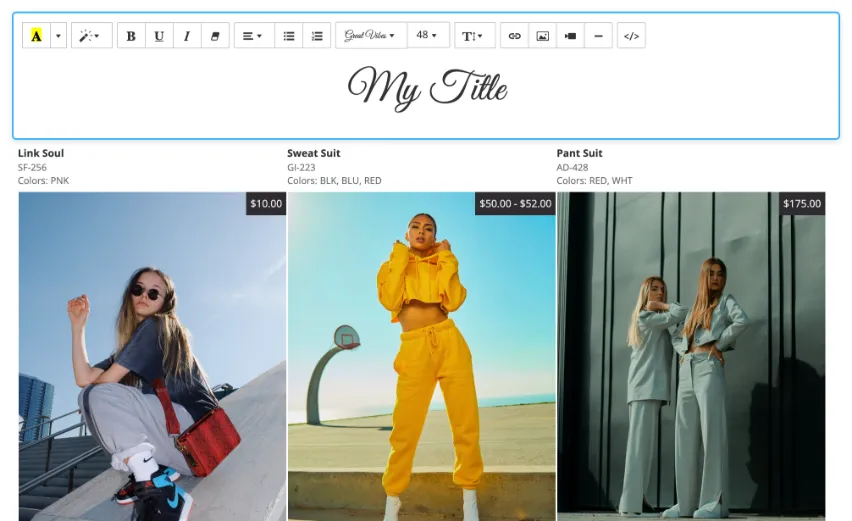The width and height of the screenshot is (852, 521).
Task: Insert a horizontal rule
Action: pos(598,36)
